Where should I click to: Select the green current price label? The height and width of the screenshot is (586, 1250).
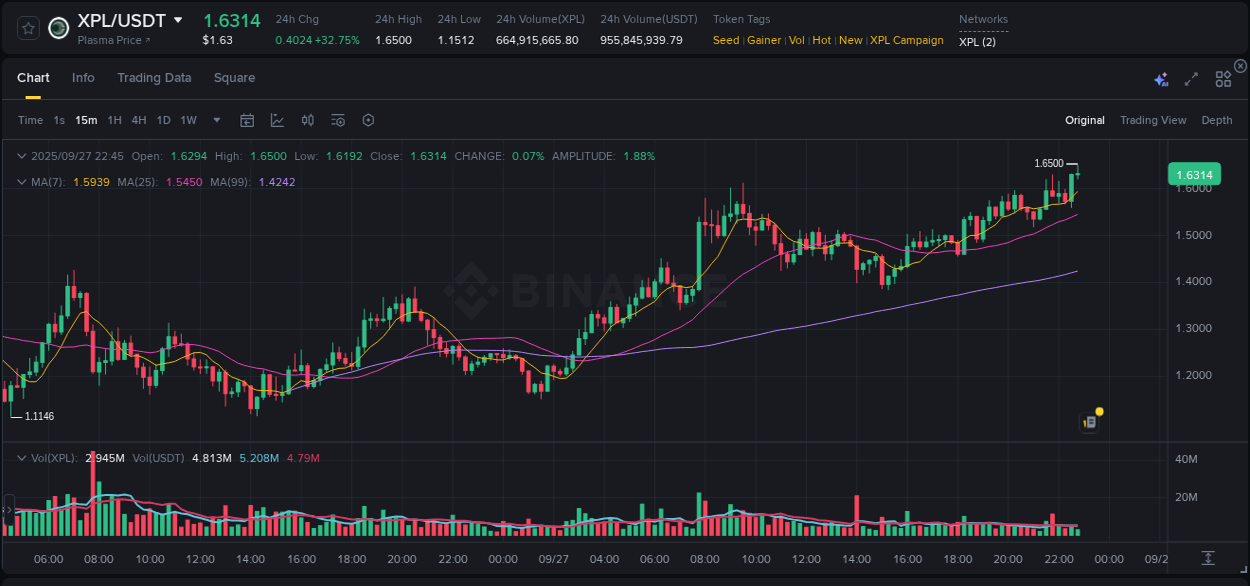coord(1195,174)
